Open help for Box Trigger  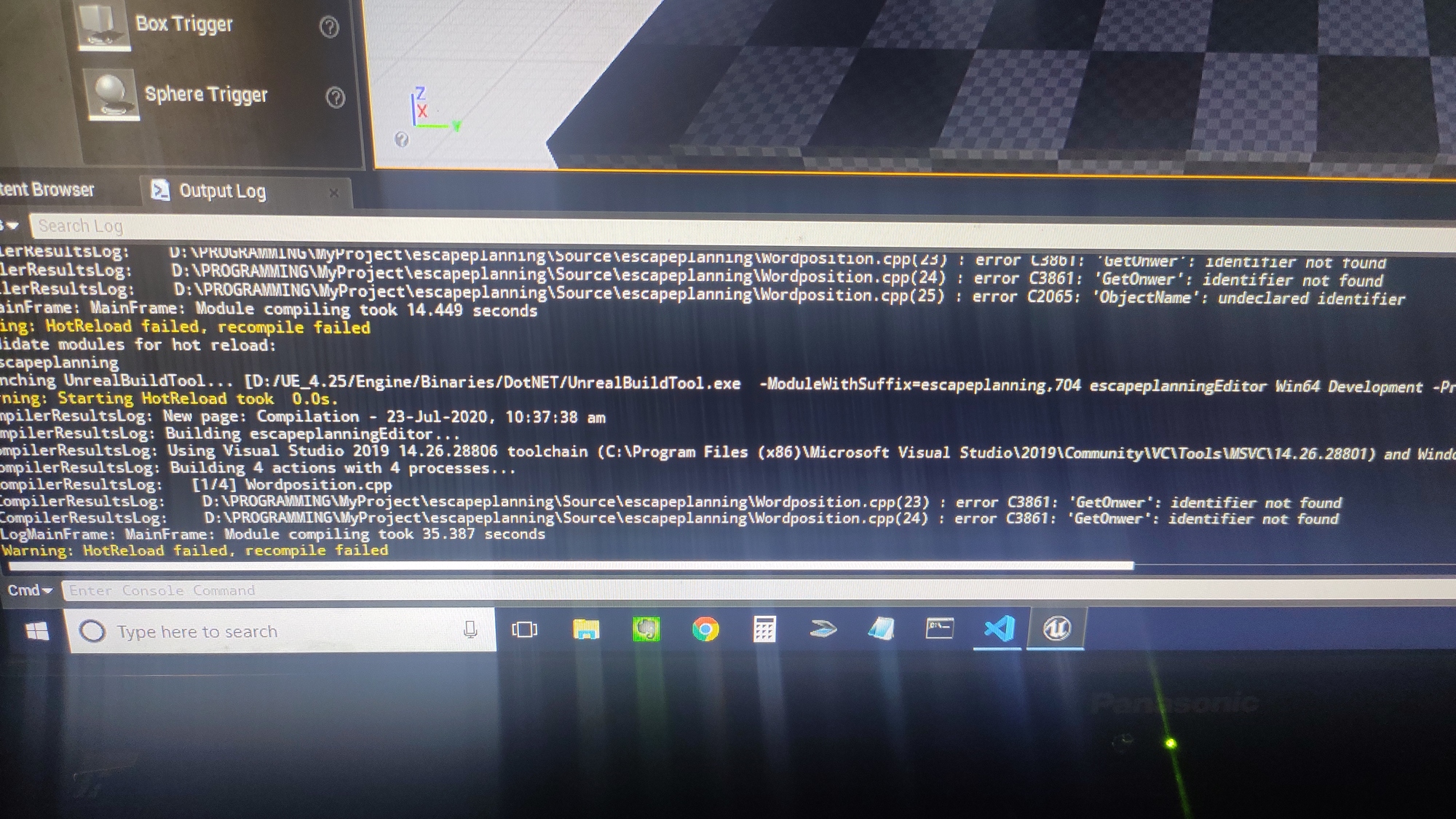point(329,28)
